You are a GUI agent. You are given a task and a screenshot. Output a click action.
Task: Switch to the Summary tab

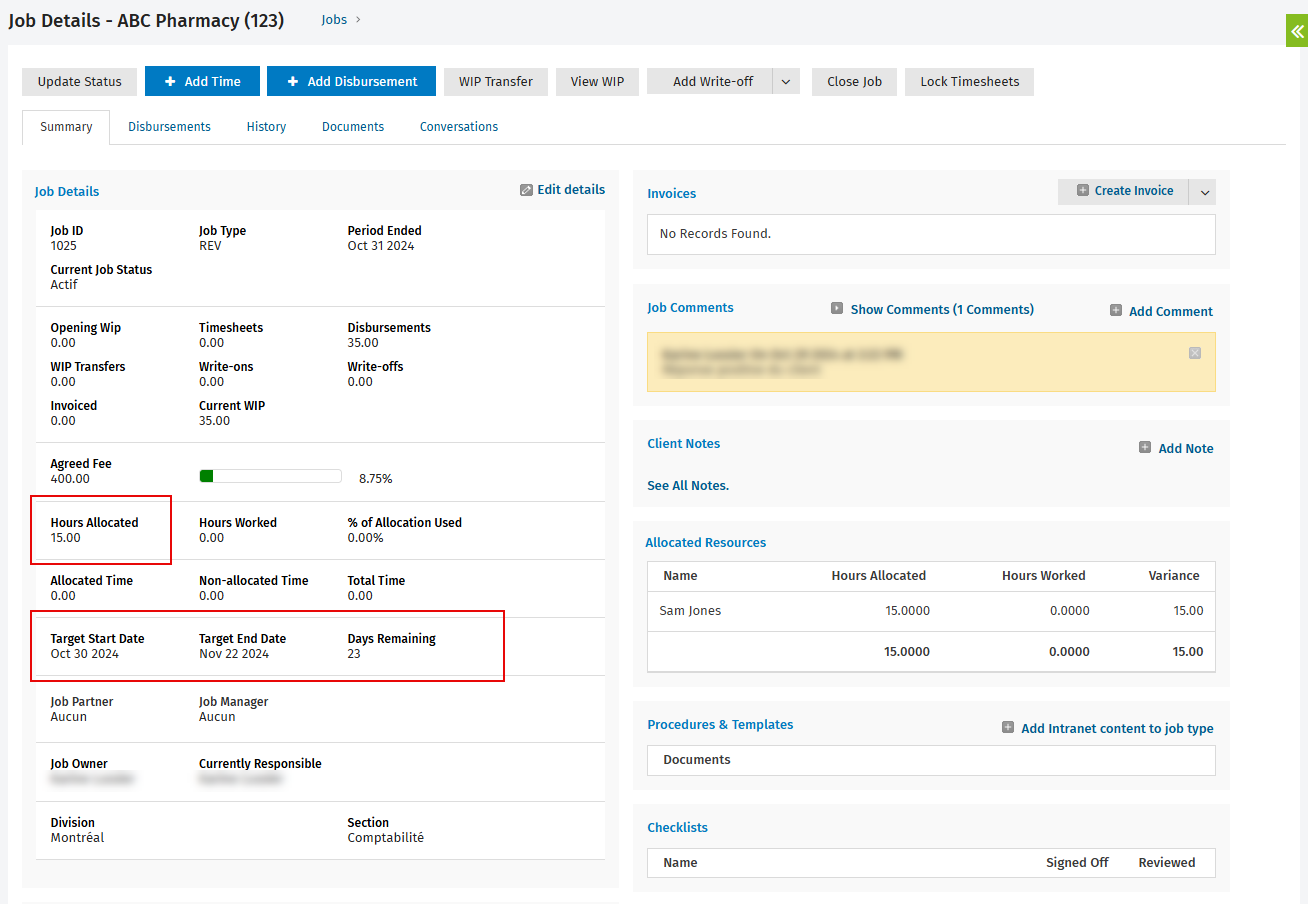coord(66,127)
